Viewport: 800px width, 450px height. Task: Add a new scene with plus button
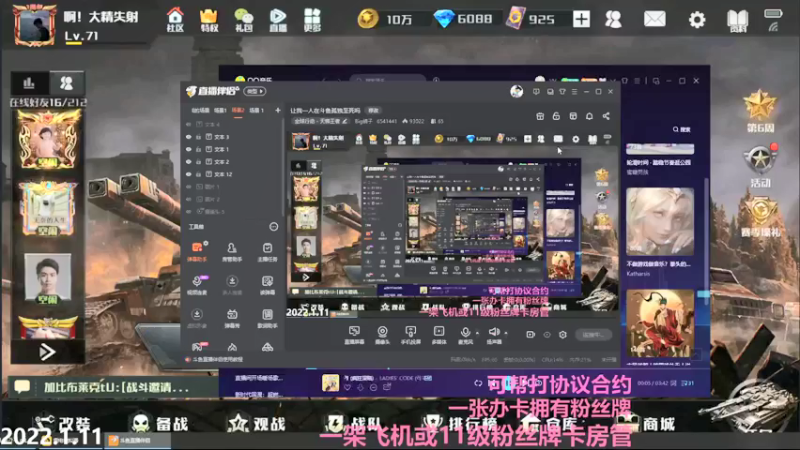278,110
